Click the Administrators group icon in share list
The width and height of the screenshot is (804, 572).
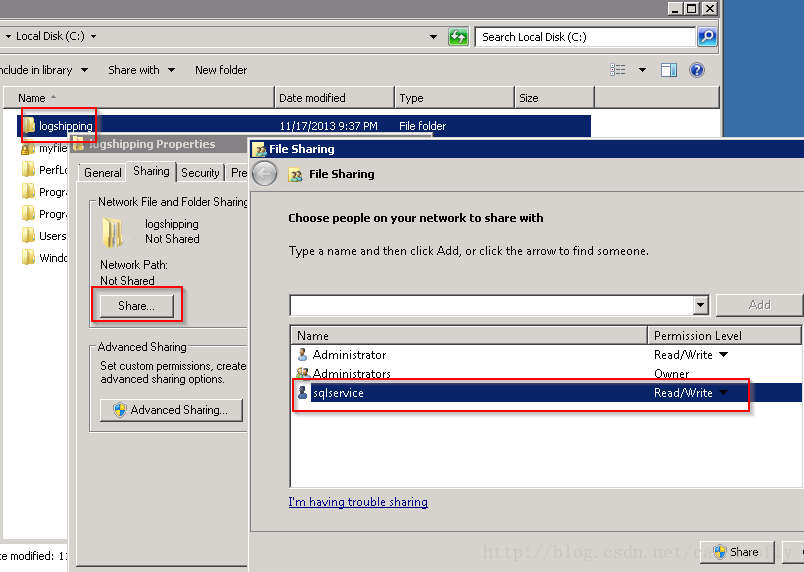303,373
